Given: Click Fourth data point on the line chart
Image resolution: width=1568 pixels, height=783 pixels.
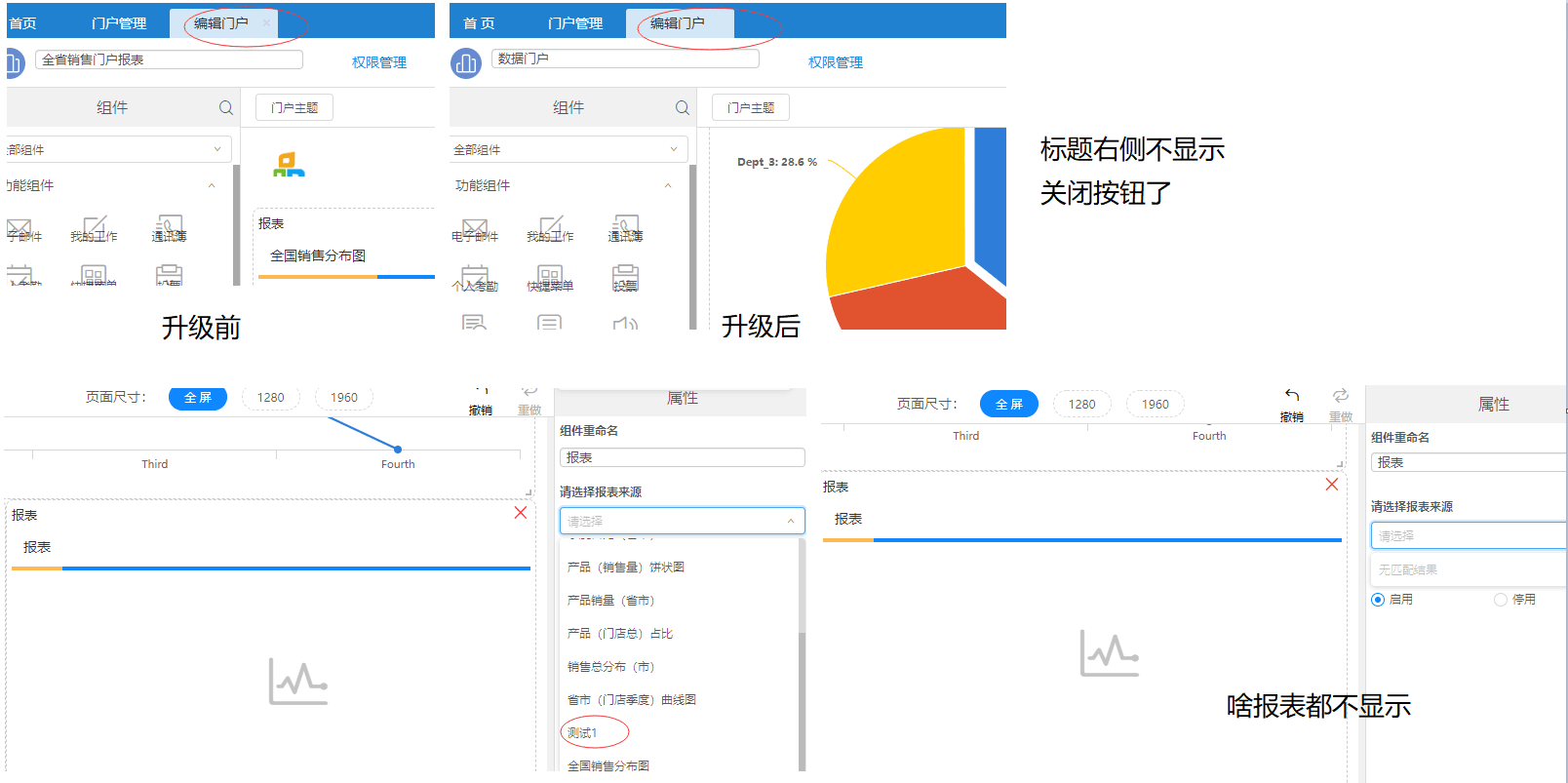Looking at the screenshot, I should click(398, 450).
